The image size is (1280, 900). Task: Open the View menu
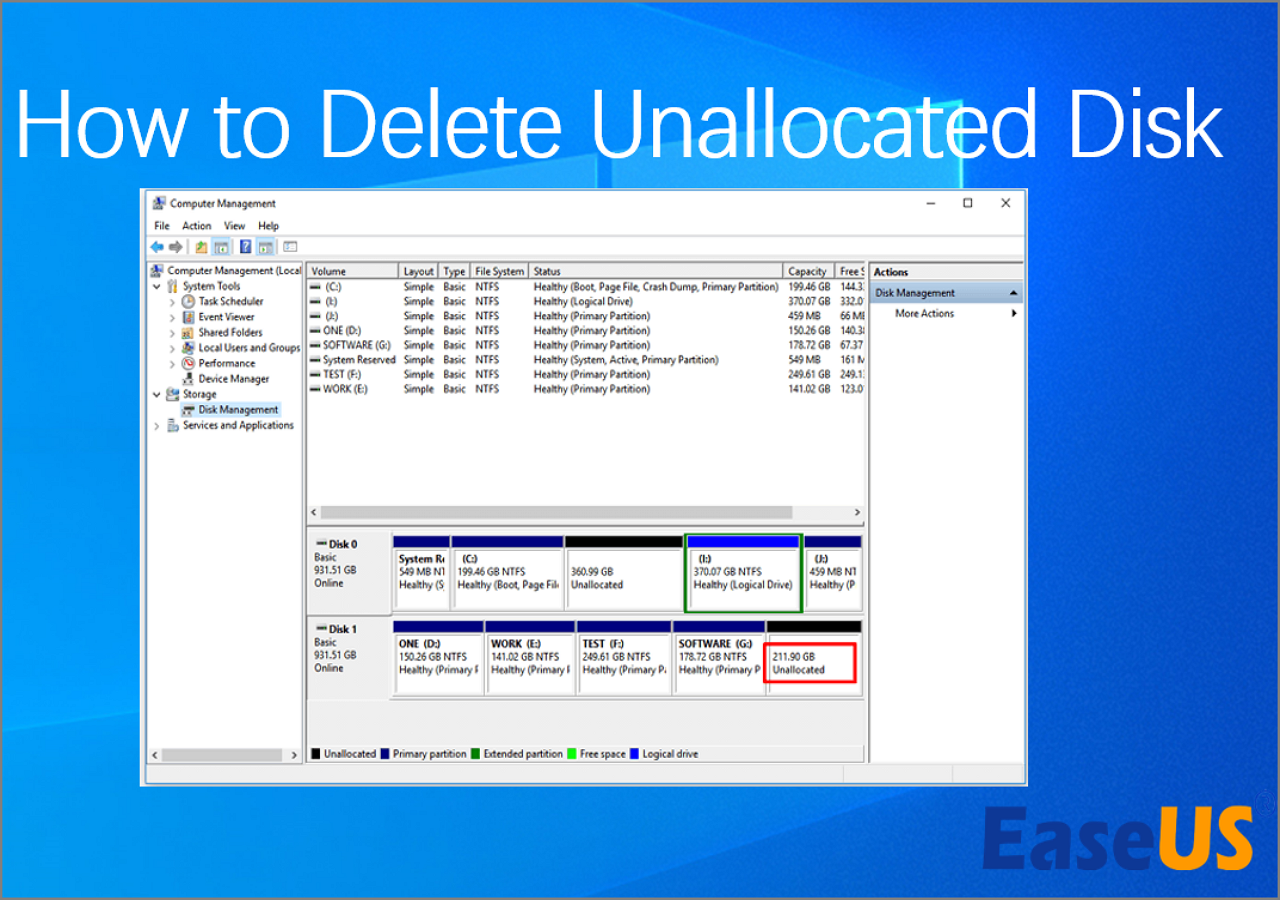[x=235, y=226]
